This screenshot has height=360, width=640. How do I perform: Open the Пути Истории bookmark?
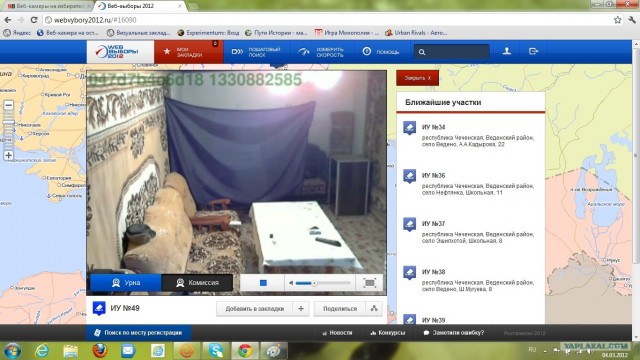(276, 33)
